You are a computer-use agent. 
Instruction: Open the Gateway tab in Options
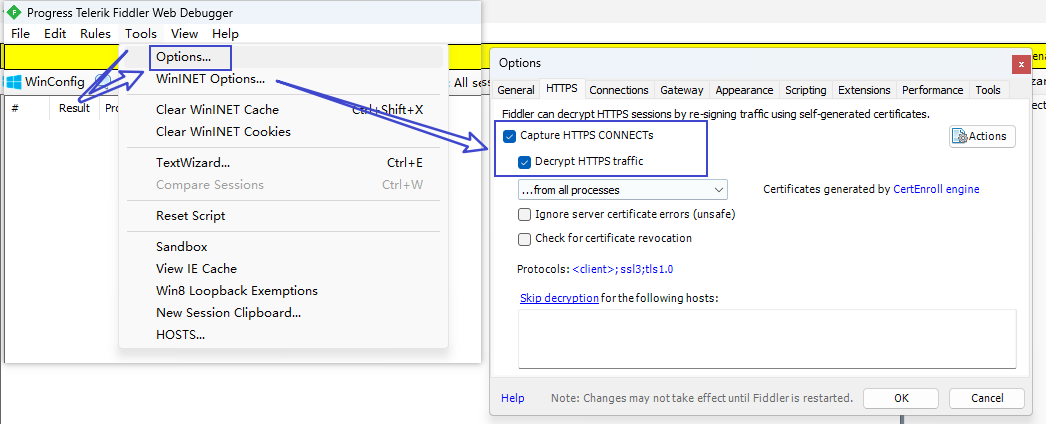681,90
